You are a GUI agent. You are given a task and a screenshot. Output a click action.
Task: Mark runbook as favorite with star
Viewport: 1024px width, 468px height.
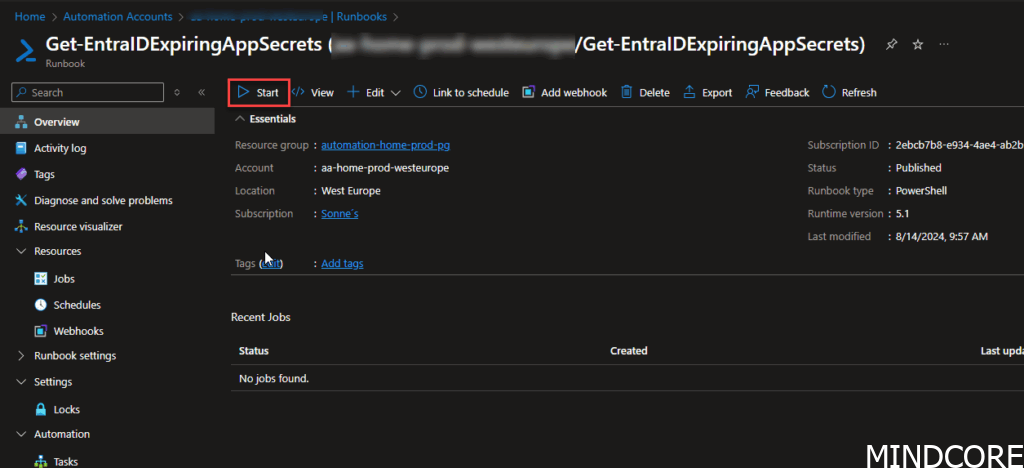917,45
